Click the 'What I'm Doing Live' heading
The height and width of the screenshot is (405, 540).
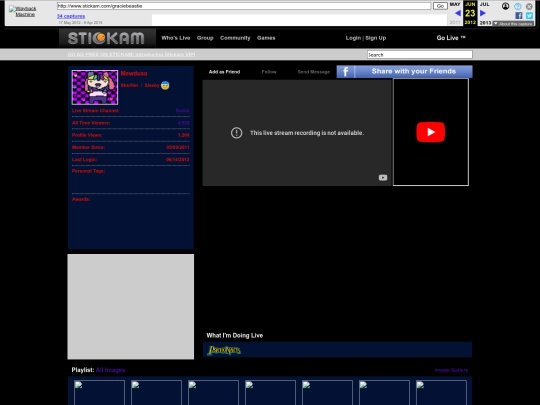235,335
